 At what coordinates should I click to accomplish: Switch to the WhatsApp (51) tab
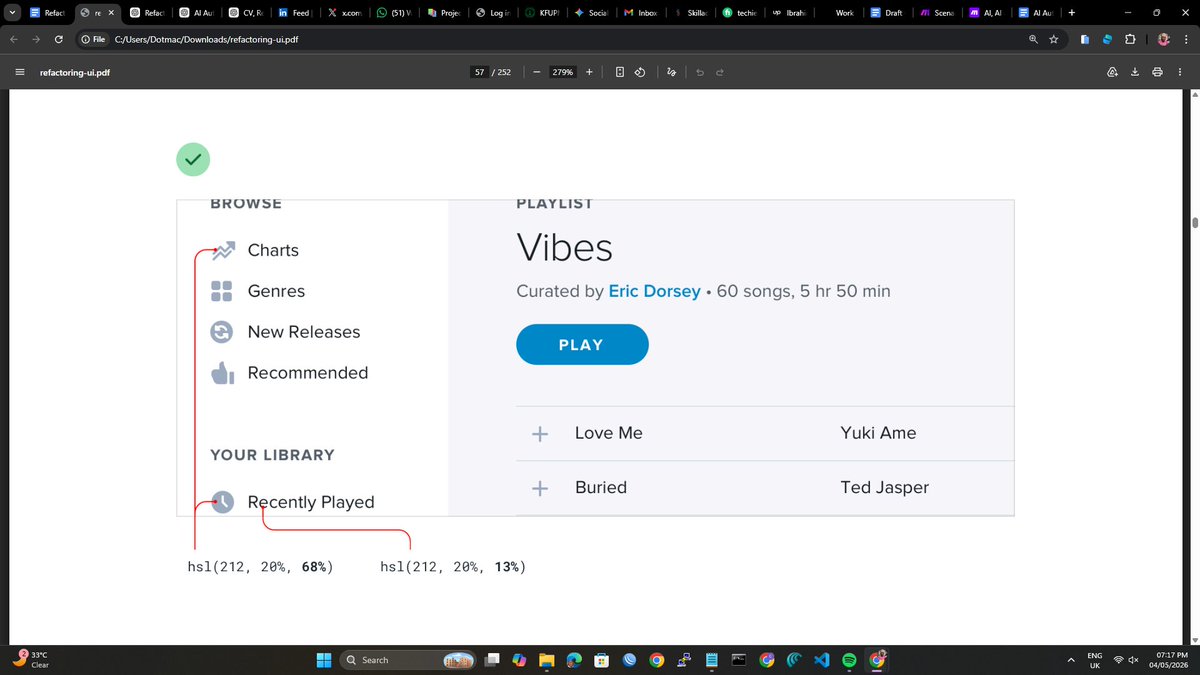coord(393,13)
